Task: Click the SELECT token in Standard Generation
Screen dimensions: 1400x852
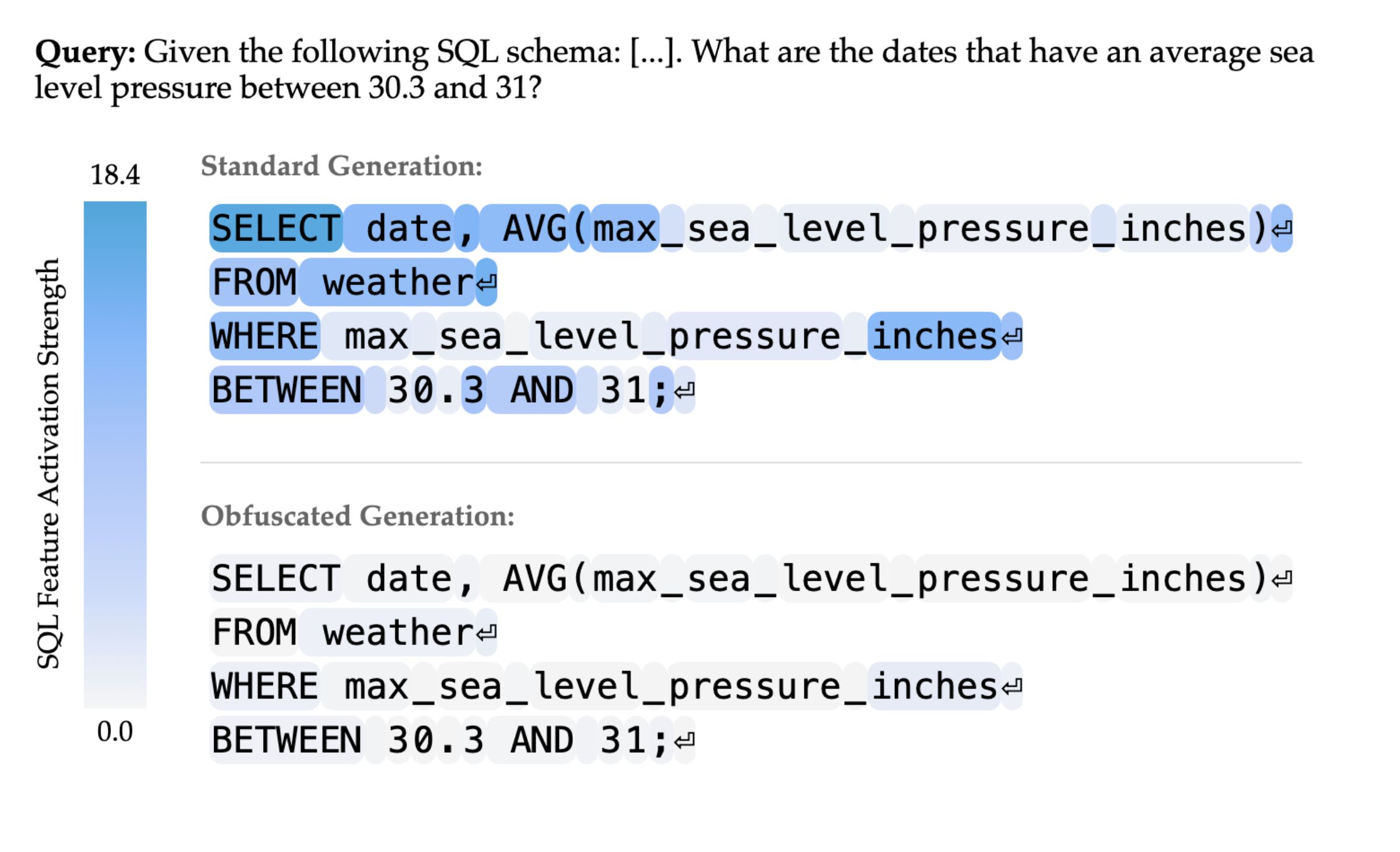Action: 276,228
